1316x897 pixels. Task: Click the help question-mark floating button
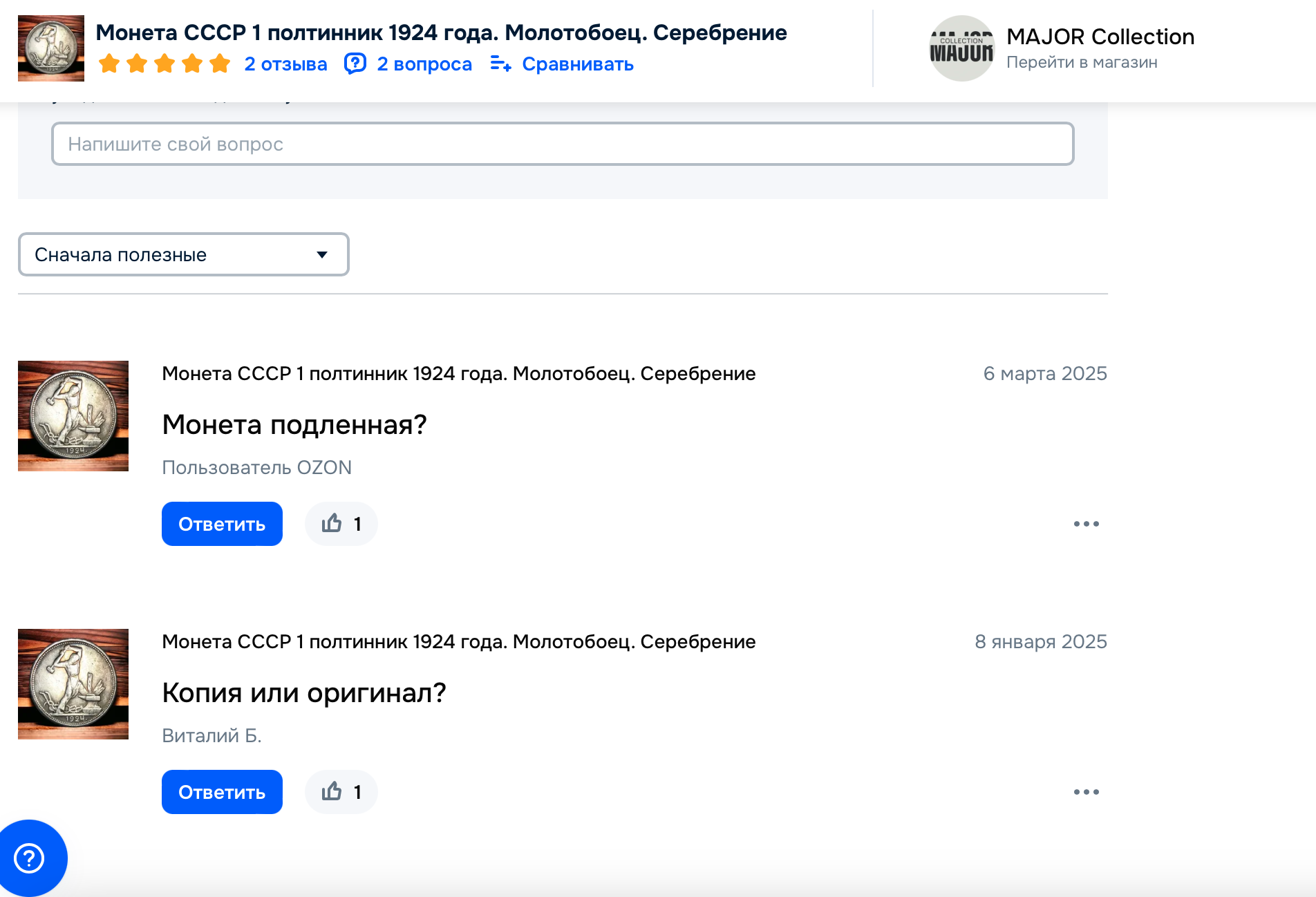tap(29, 858)
